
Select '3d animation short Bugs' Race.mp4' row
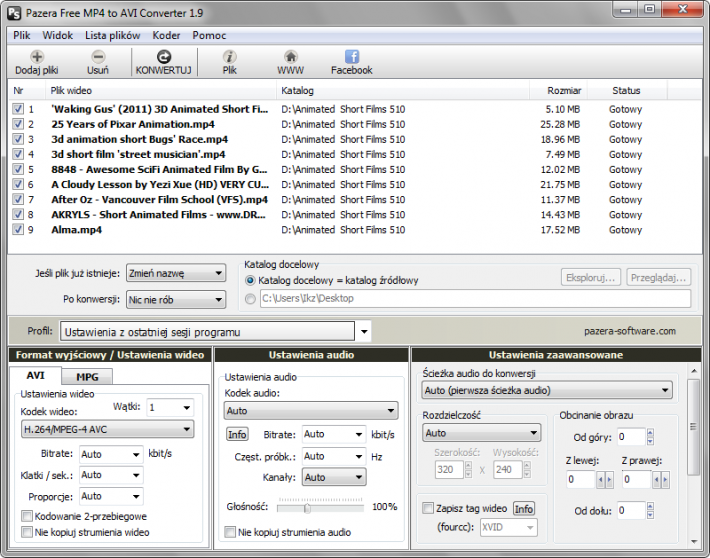[x=355, y=139]
